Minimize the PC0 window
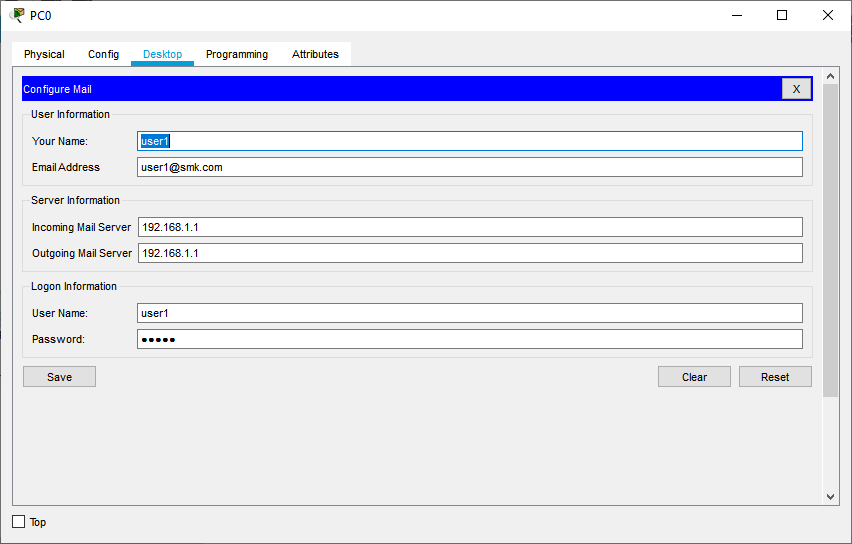Screen dimensions: 852x544 point(737,15)
